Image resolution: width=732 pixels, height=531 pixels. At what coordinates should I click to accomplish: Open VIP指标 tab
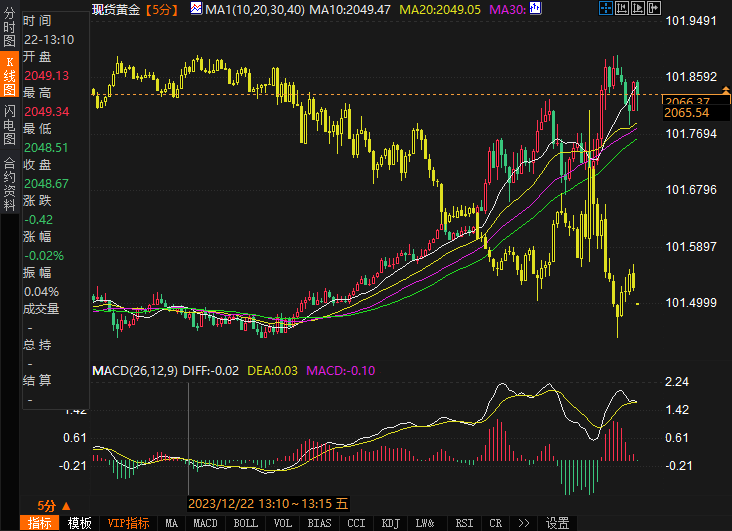point(128,523)
